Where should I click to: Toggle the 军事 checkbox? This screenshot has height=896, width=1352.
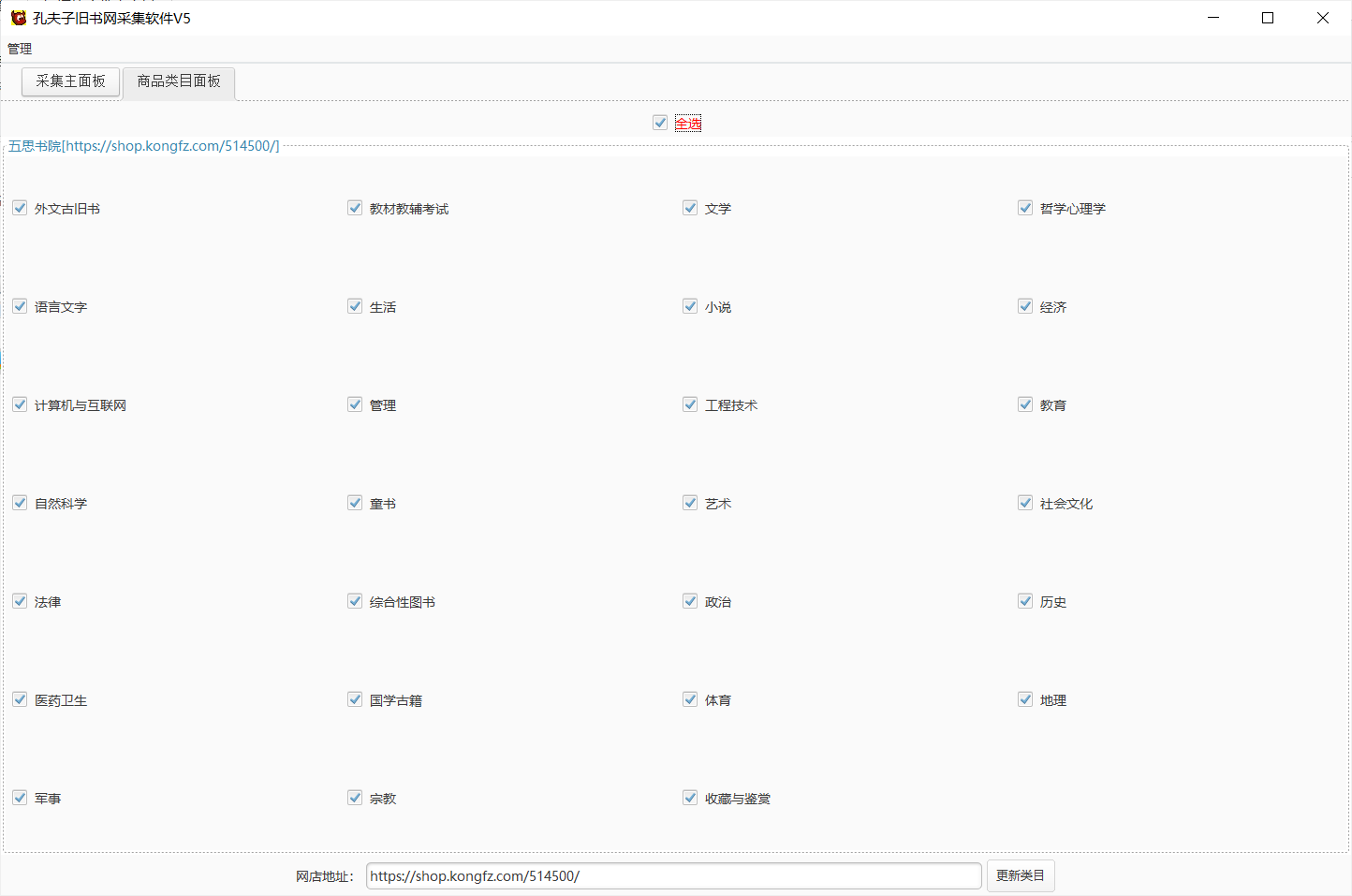coord(20,798)
